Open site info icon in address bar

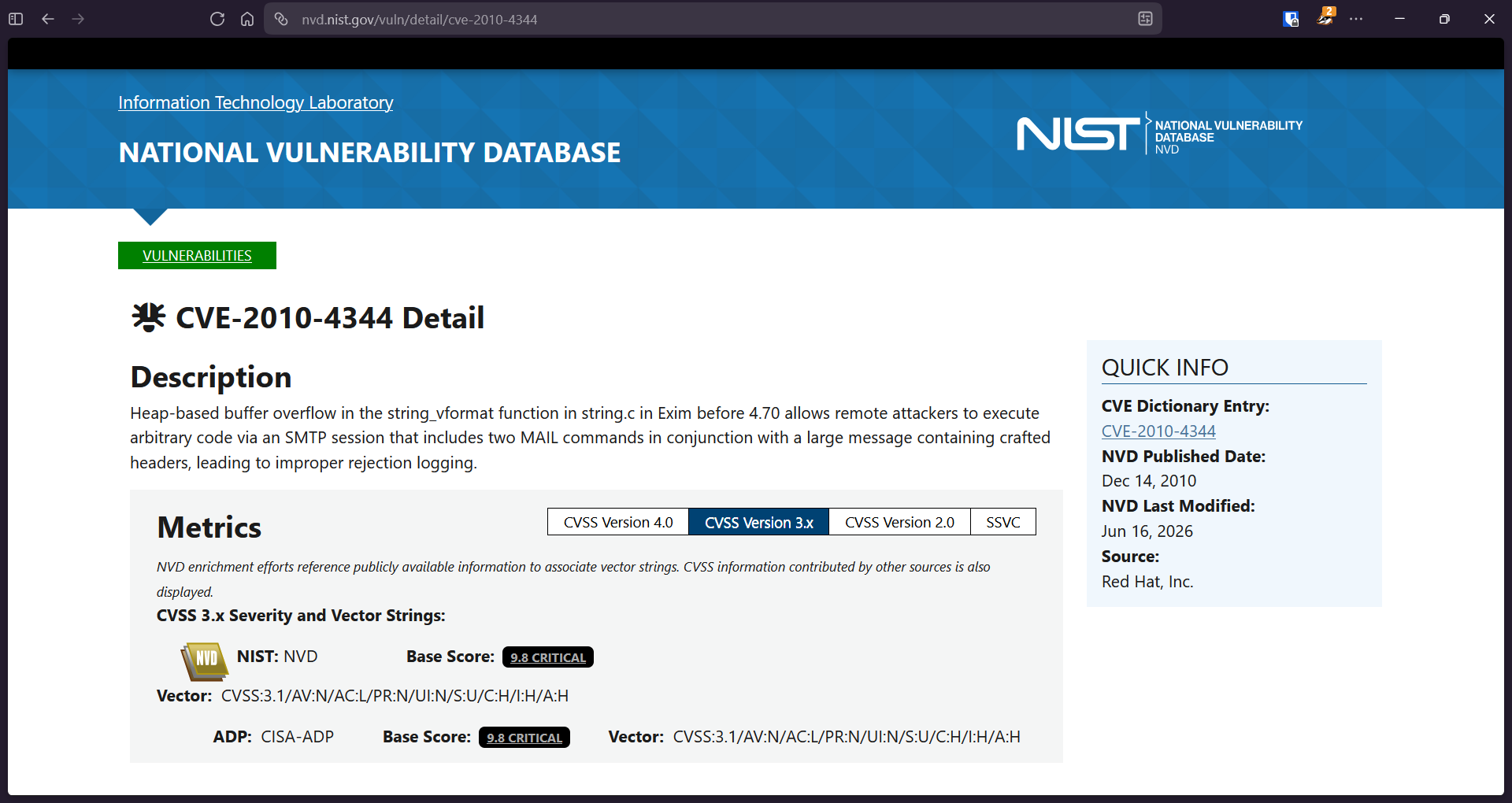click(x=281, y=19)
